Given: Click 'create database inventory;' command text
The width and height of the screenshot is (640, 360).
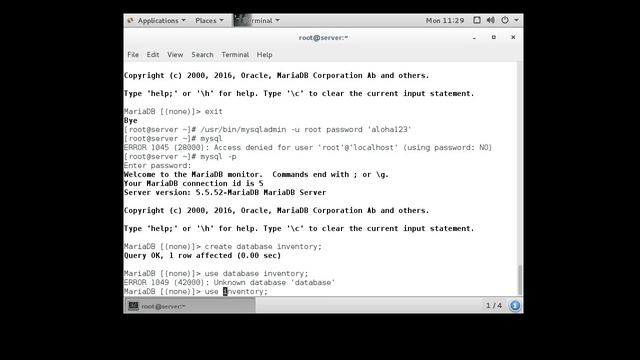Looking at the screenshot, I should point(263,247).
